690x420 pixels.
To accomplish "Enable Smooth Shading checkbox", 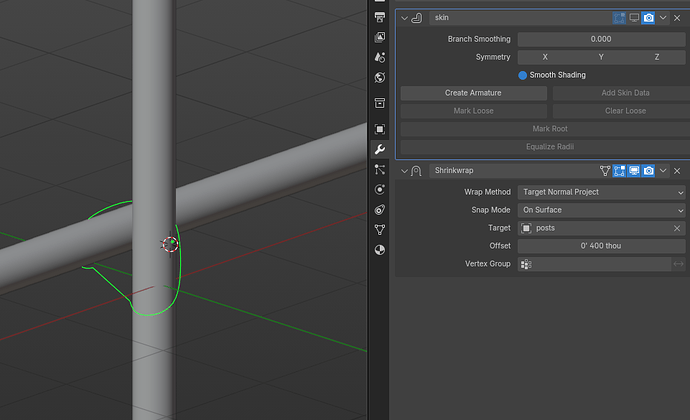I will point(522,75).
